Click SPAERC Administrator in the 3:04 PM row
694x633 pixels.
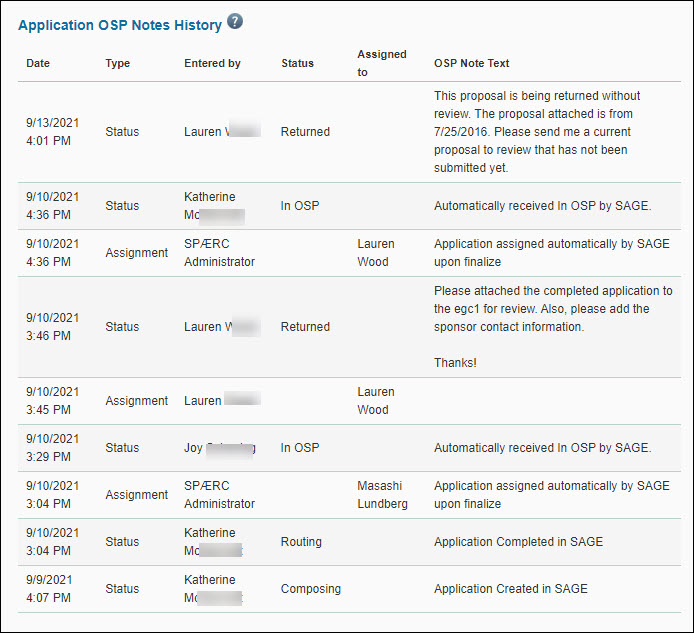[219, 495]
